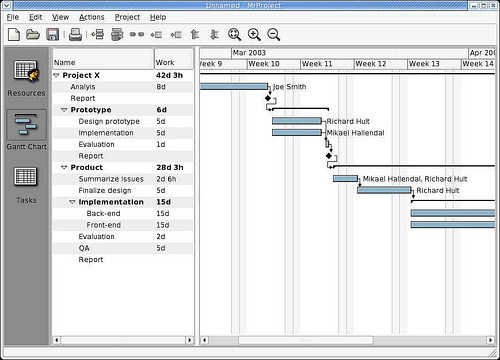The height and width of the screenshot is (360, 500).
Task: Click the Week 12 timeline header
Action: [381, 64]
